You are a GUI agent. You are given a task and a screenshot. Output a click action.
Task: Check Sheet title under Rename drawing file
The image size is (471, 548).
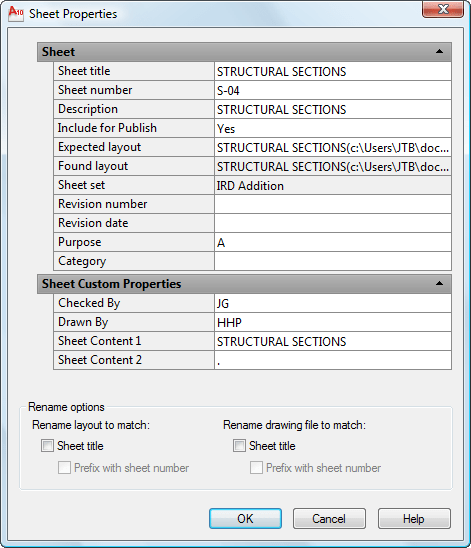239,446
